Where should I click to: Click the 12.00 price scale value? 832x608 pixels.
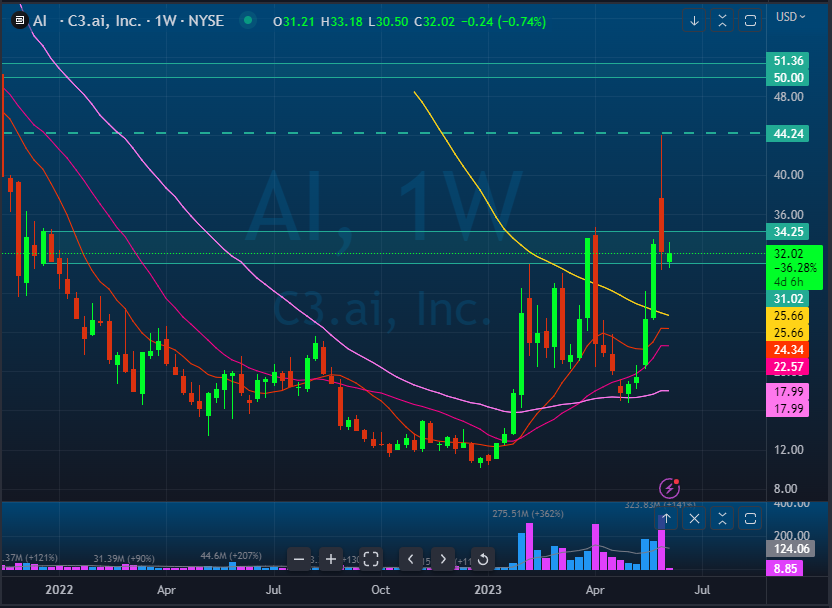click(x=788, y=449)
